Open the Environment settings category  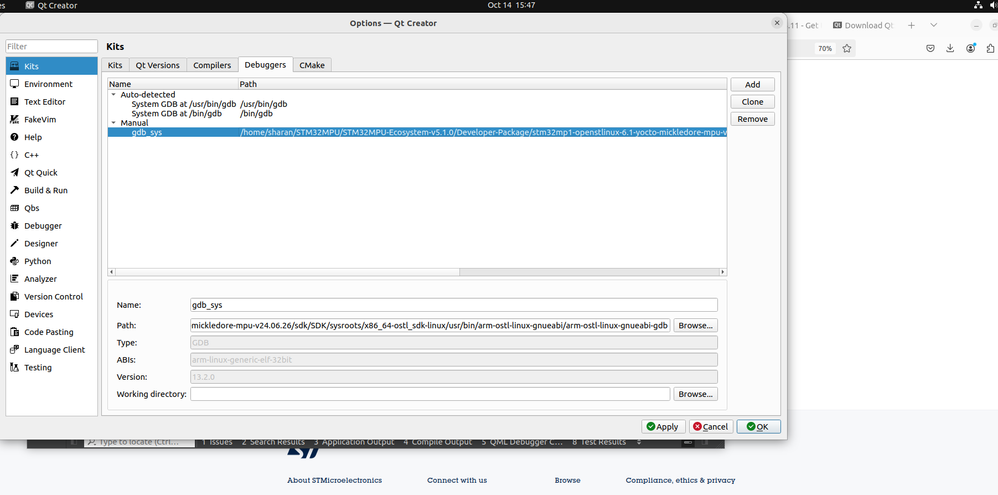pyautogui.click(x=52, y=84)
